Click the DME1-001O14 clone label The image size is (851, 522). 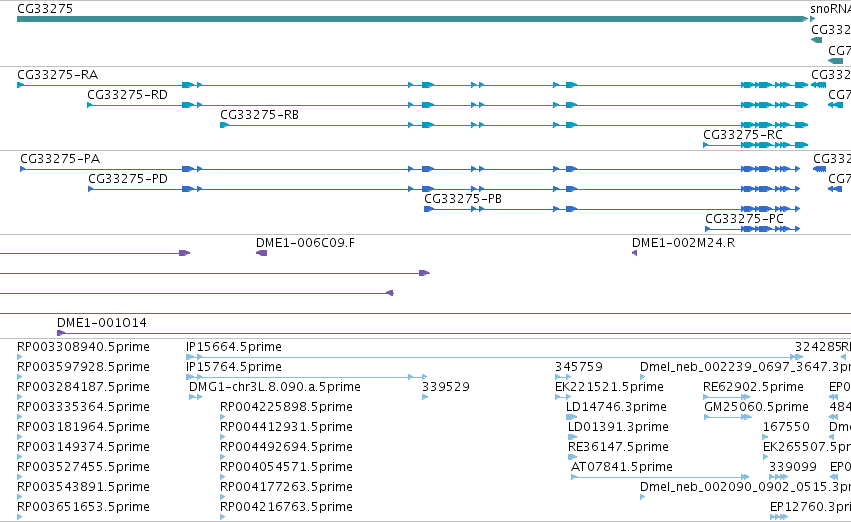click(102, 323)
